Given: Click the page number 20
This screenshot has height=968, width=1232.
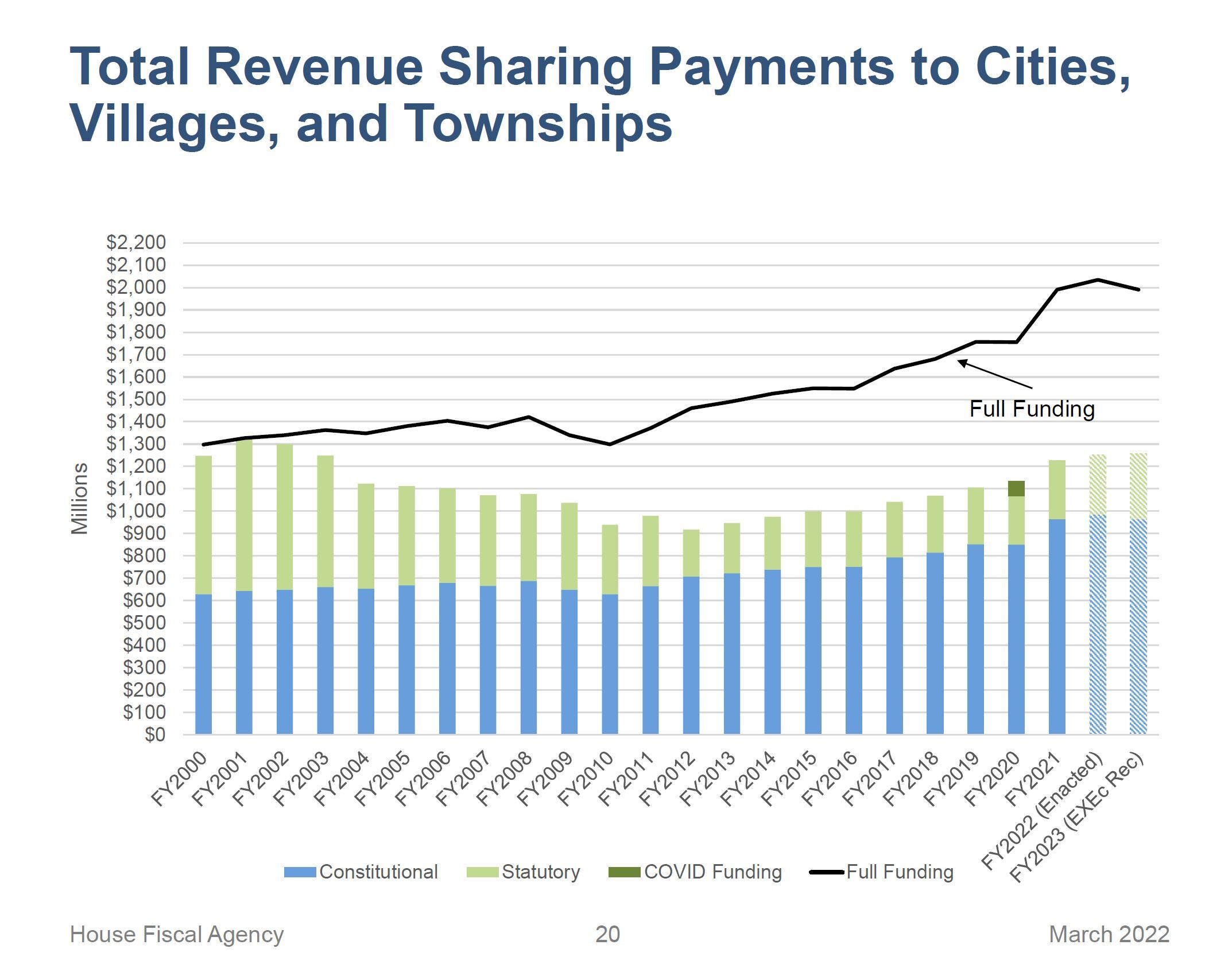Looking at the screenshot, I should 607,934.
